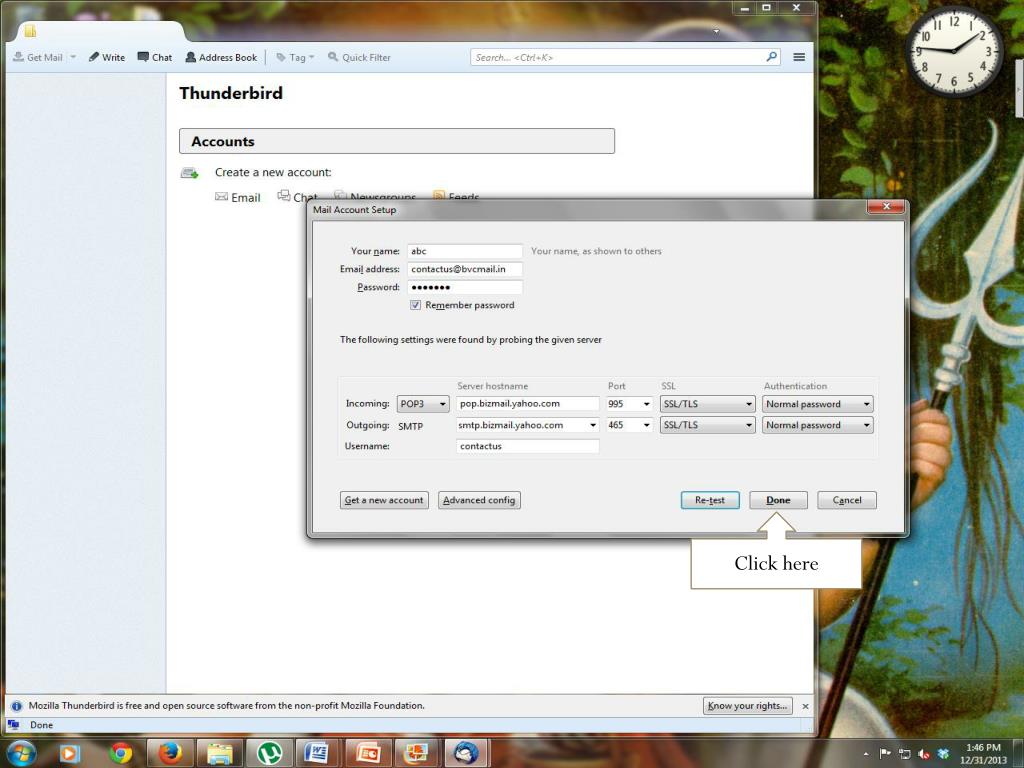Screen dimensions: 1024x768
Task: Cancel the Mail Account Setup dialog
Action: tap(847, 500)
